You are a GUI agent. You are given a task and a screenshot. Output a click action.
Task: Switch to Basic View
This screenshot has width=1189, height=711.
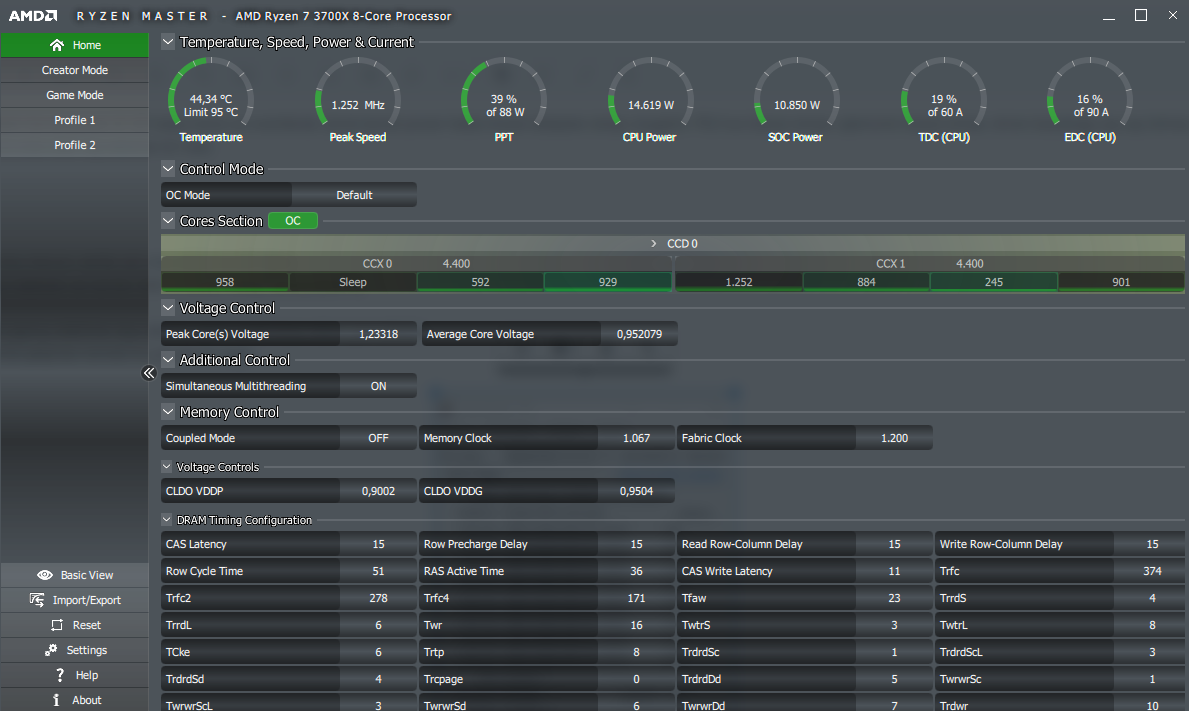[x=74, y=575]
